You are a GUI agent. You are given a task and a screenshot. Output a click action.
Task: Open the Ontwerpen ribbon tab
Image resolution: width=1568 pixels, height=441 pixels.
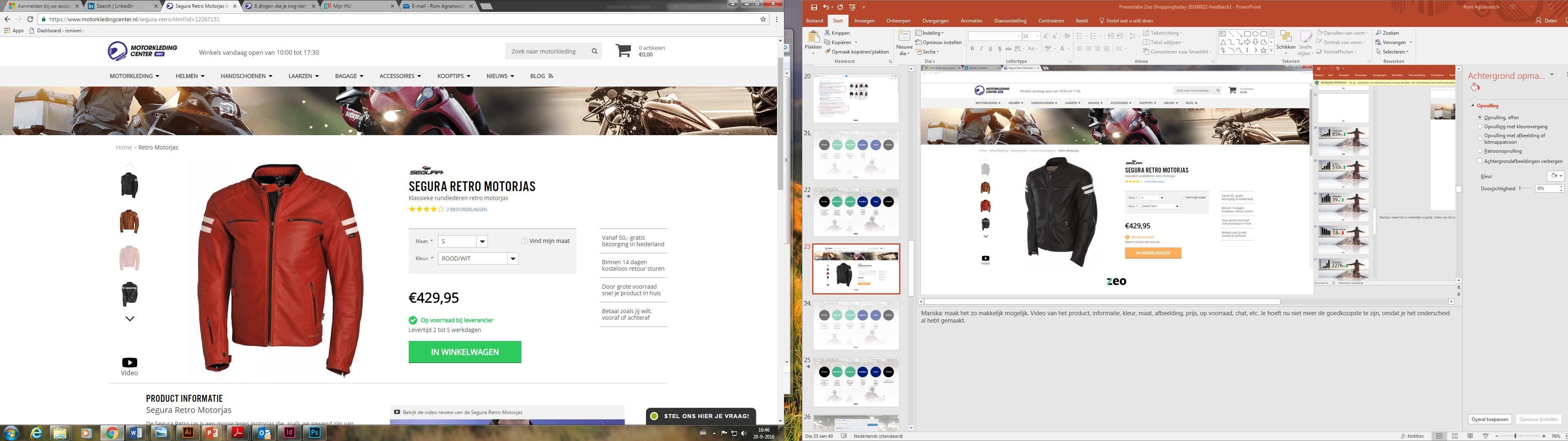(898, 21)
